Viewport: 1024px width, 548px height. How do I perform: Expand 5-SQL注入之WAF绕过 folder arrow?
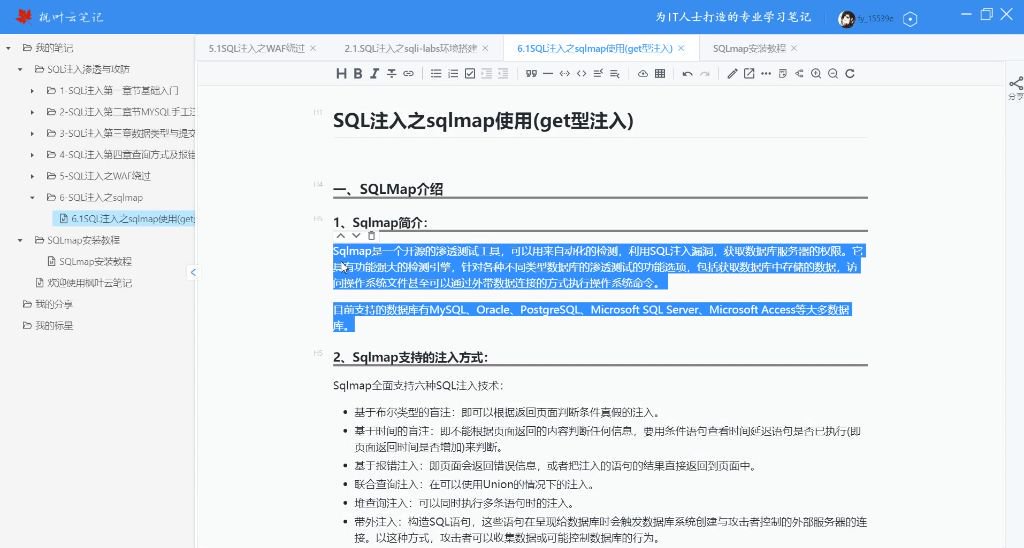click(x=33, y=176)
